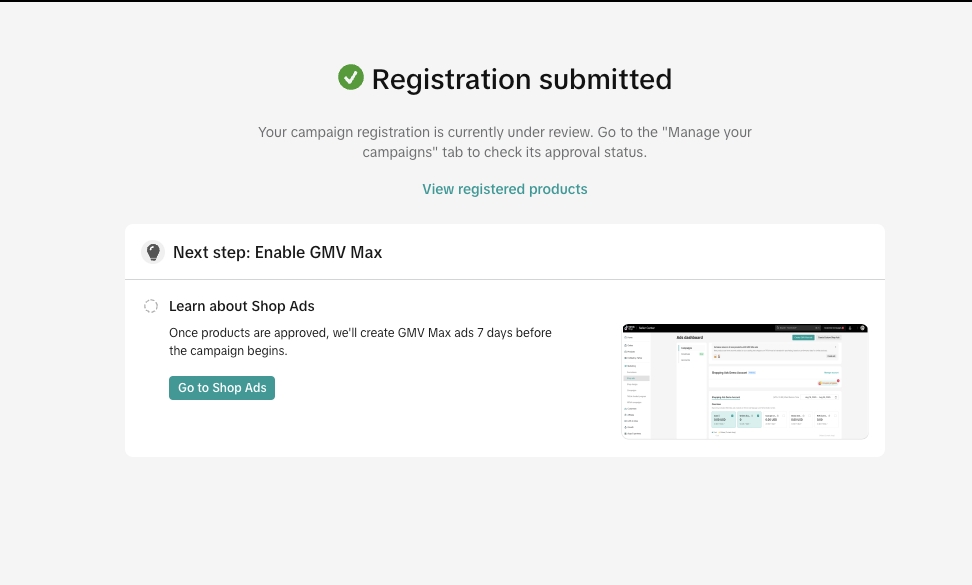Select the Next step: Enable GMV Max header
972x585 pixels.
click(x=277, y=252)
